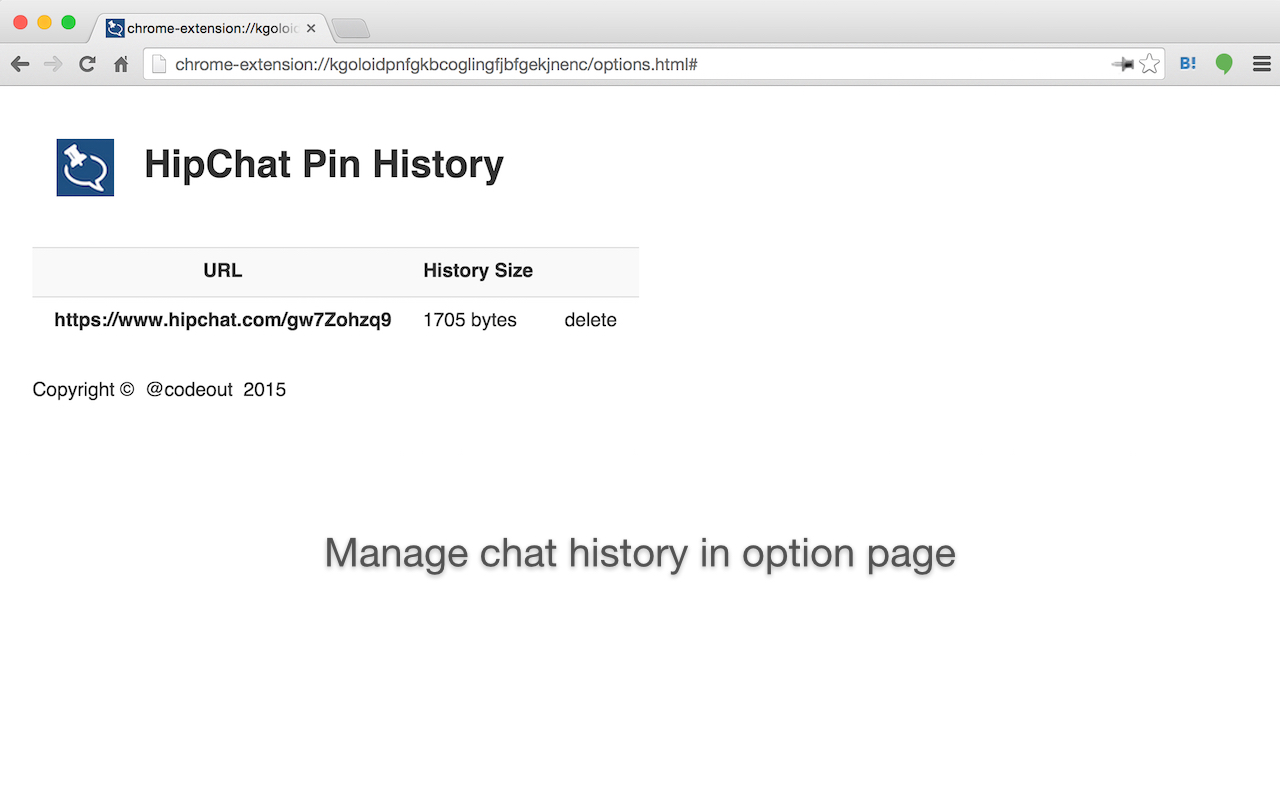Select the chrome-extension://kgolo tab
This screenshot has width=1280, height=800.
(x=212, y=28)
